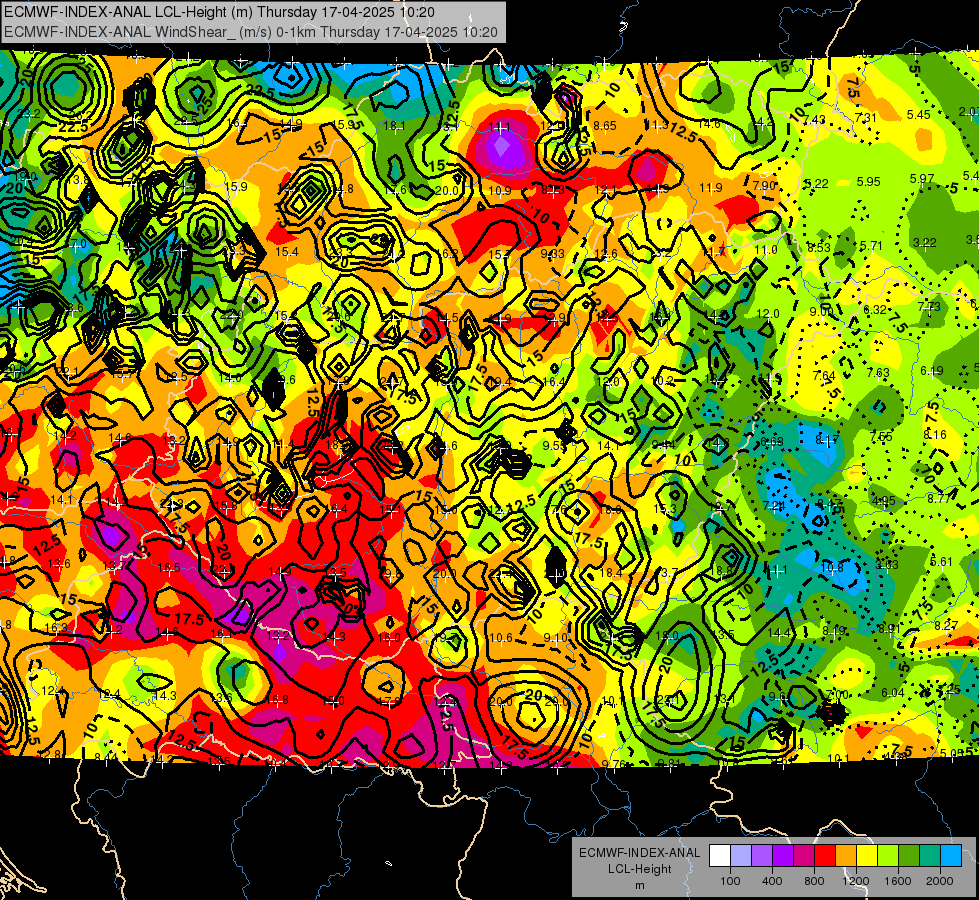Click the 5.45 wind shear value
Image resolution: width=979 pixels, height=900 pixels.
click(918, 114)
